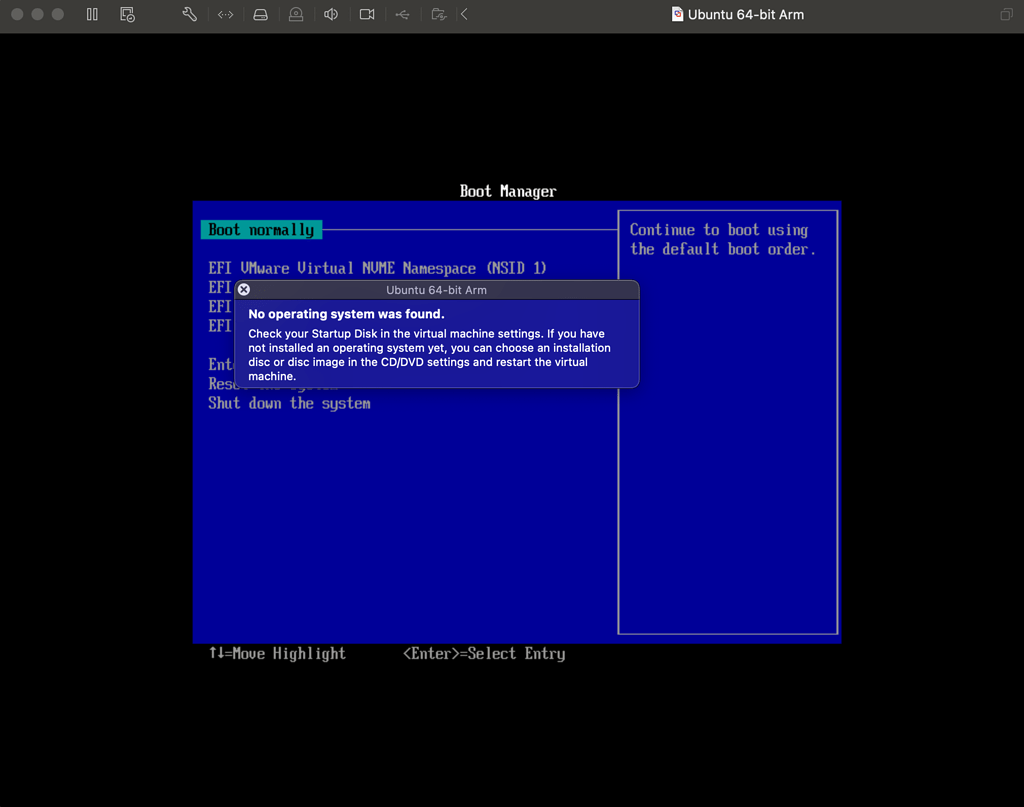Click the yellow minimize window button

[38, 15]
